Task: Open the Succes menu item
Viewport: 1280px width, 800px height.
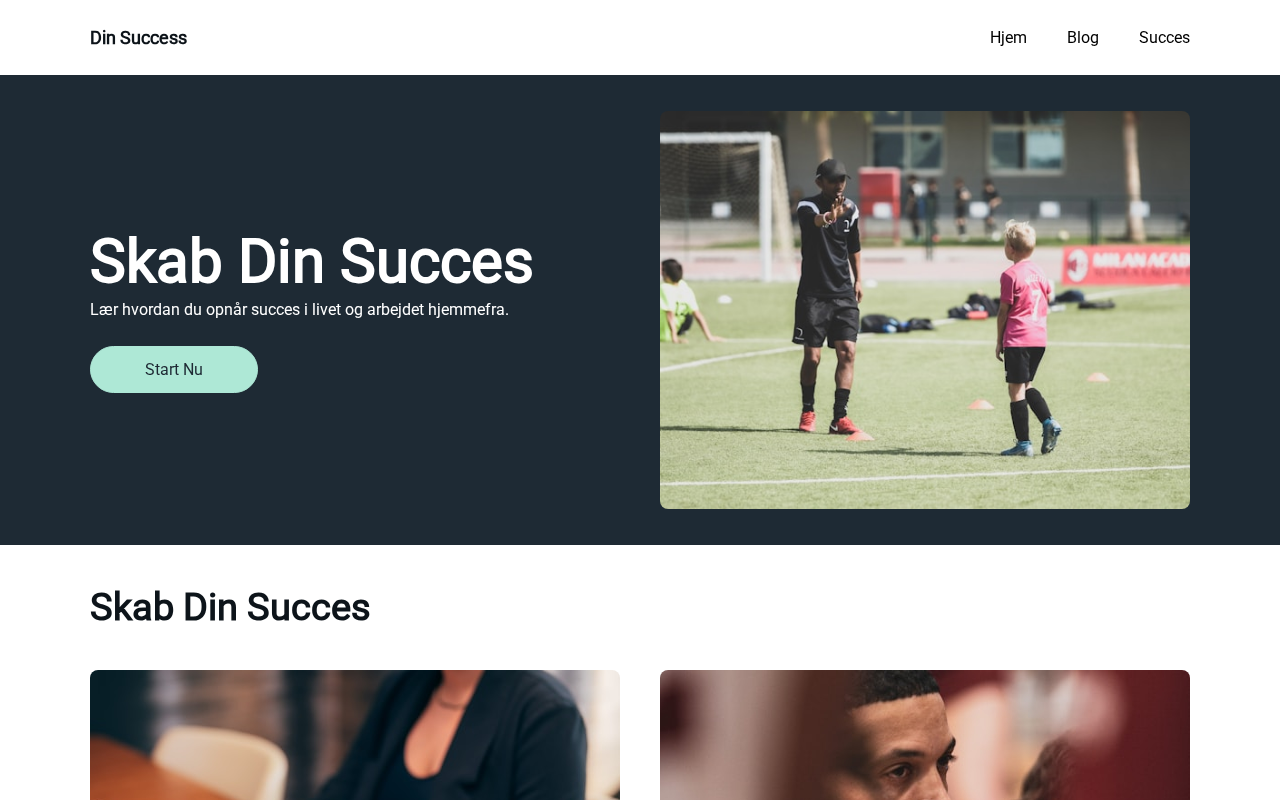Action: click(1164, 38)
